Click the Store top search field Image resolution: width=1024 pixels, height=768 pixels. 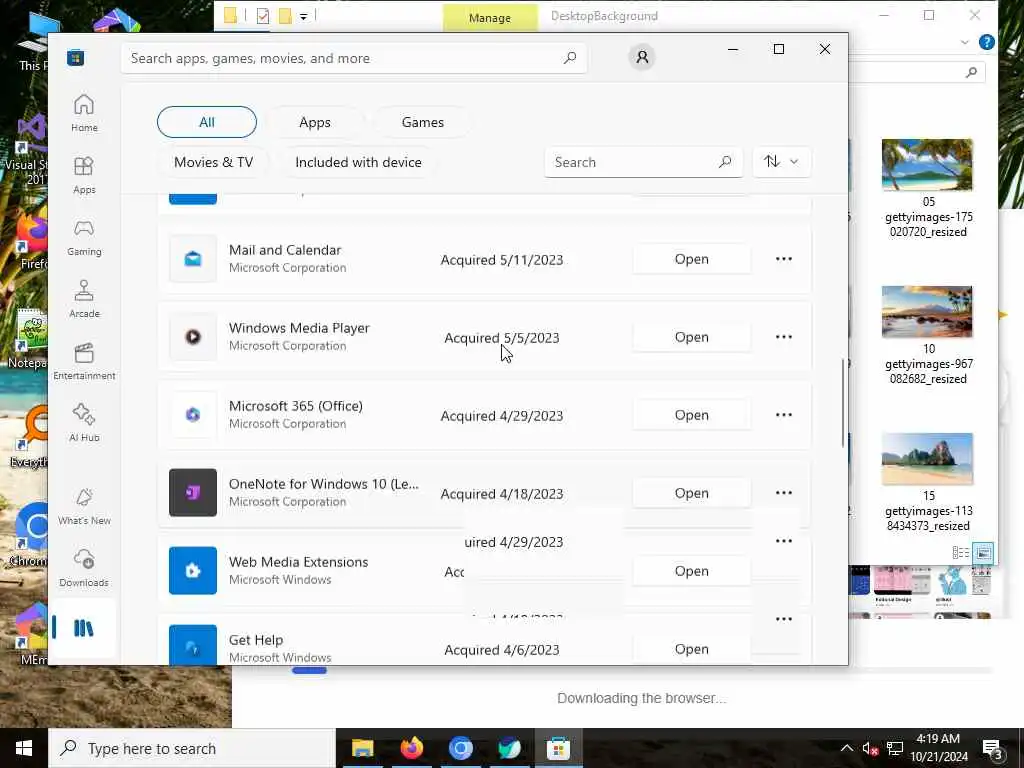point(353,58)
